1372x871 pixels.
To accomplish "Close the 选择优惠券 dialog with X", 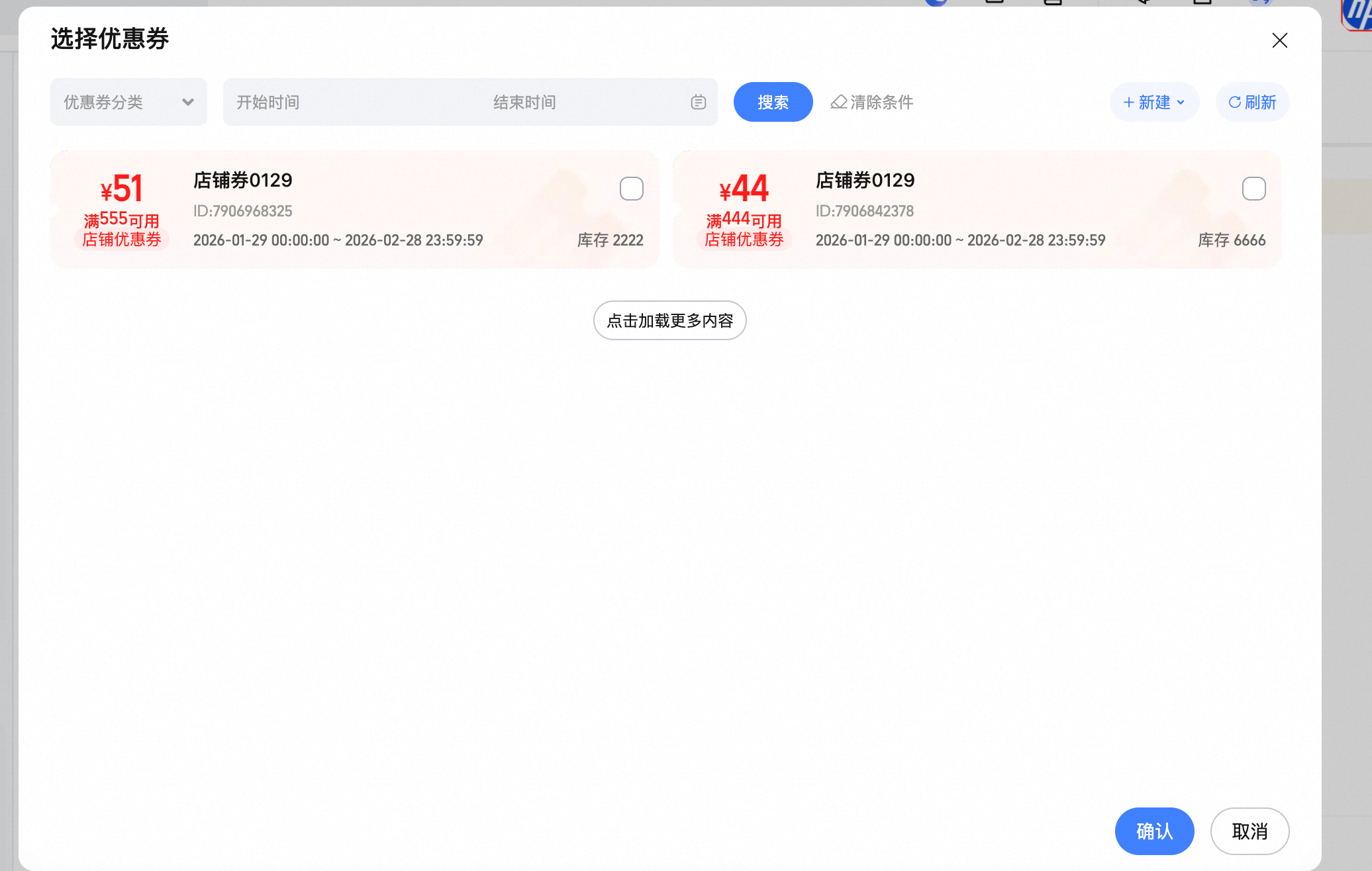I will 1279,40.
